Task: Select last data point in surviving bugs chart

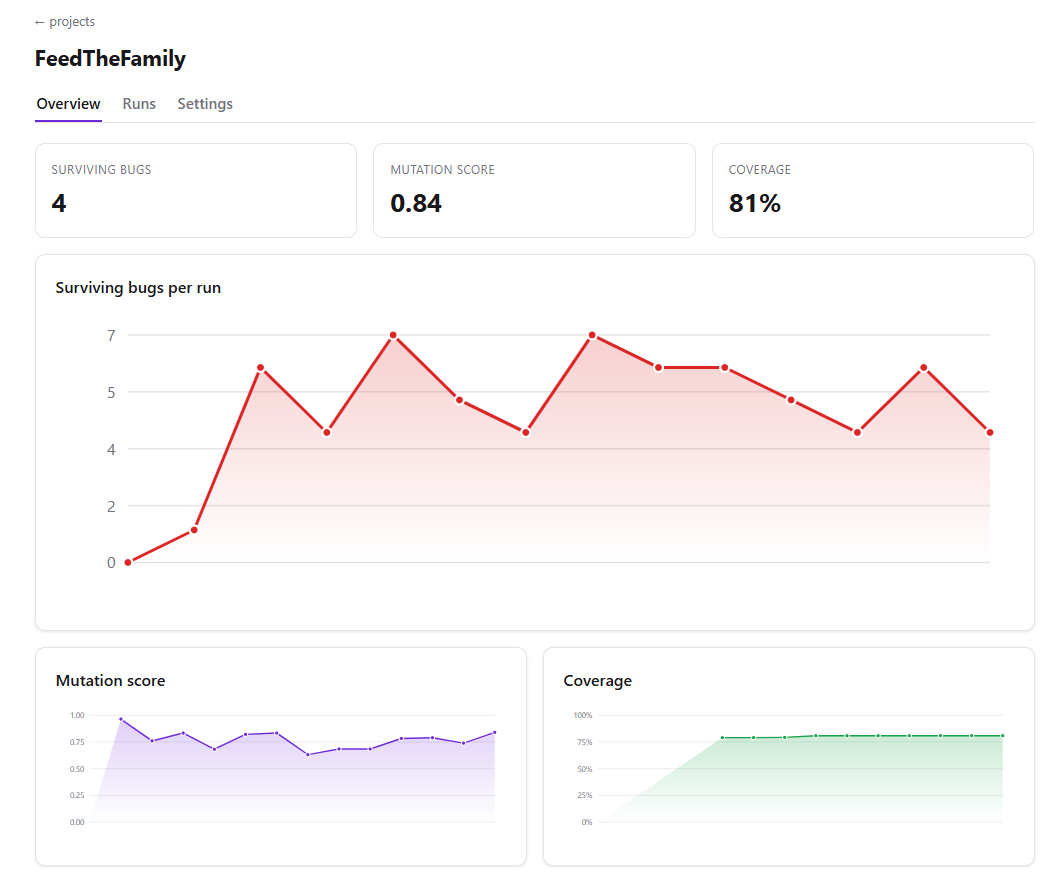Action: click(990, 433)
